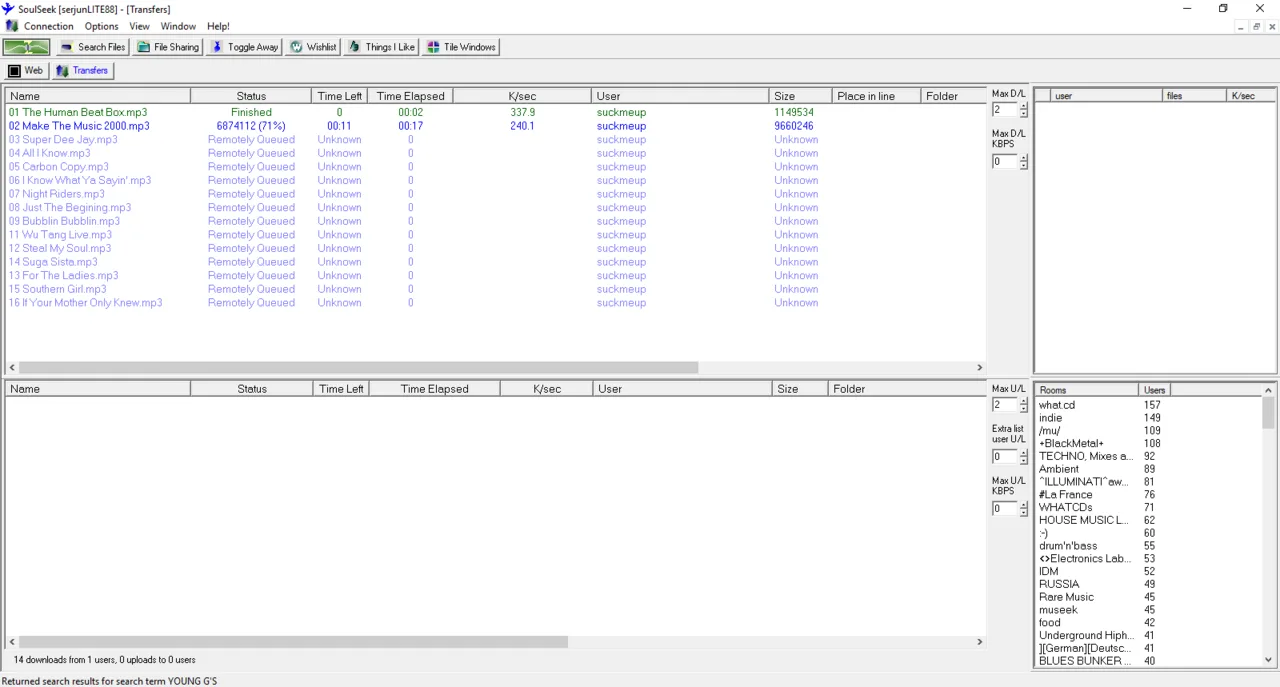Increase Max U/L KBPS with up arrow
Image resolution: width=1280 pixels, height=687 pixels.
(x=1023, y=505)
